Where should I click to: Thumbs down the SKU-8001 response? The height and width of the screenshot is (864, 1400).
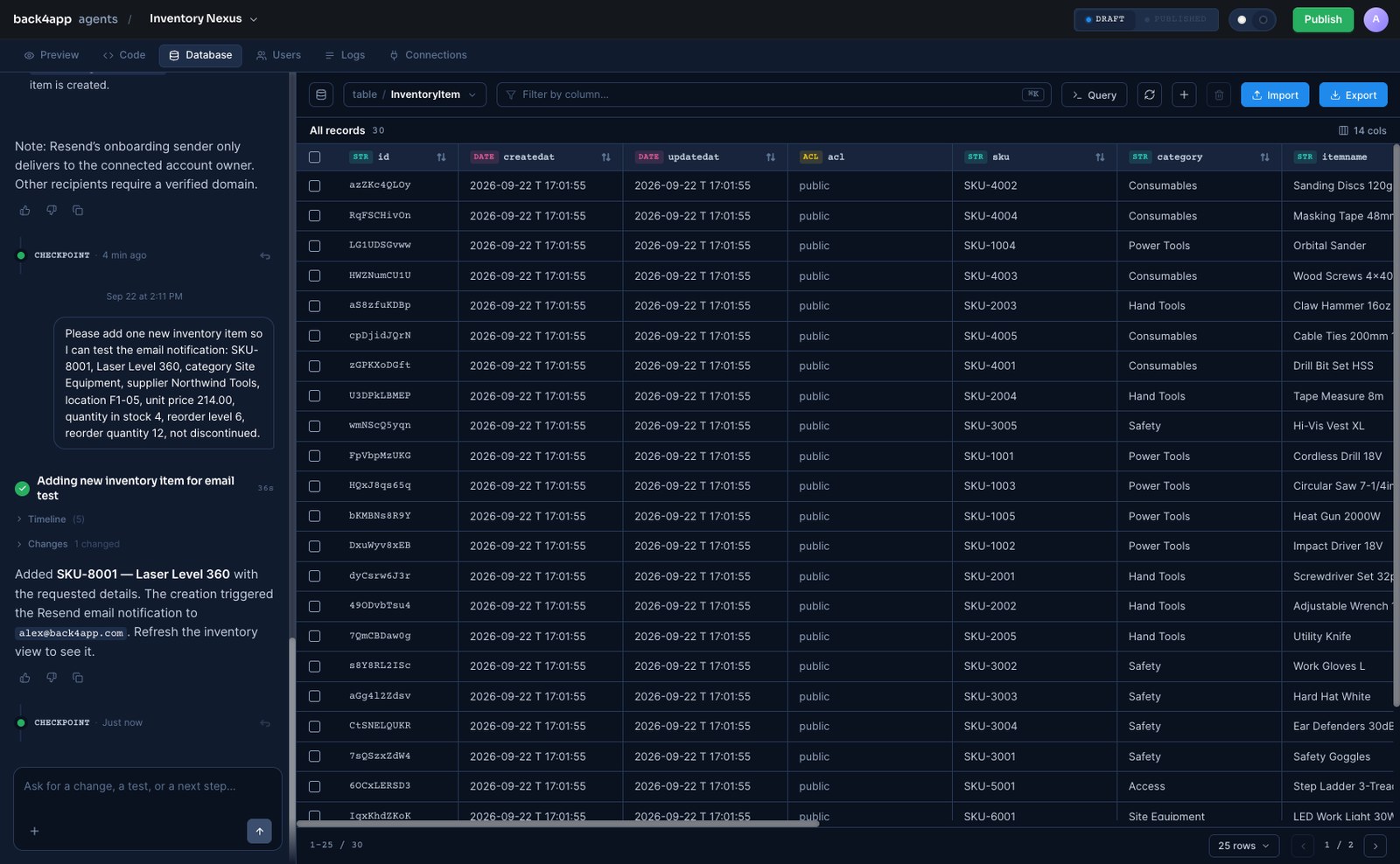point(52,678)
